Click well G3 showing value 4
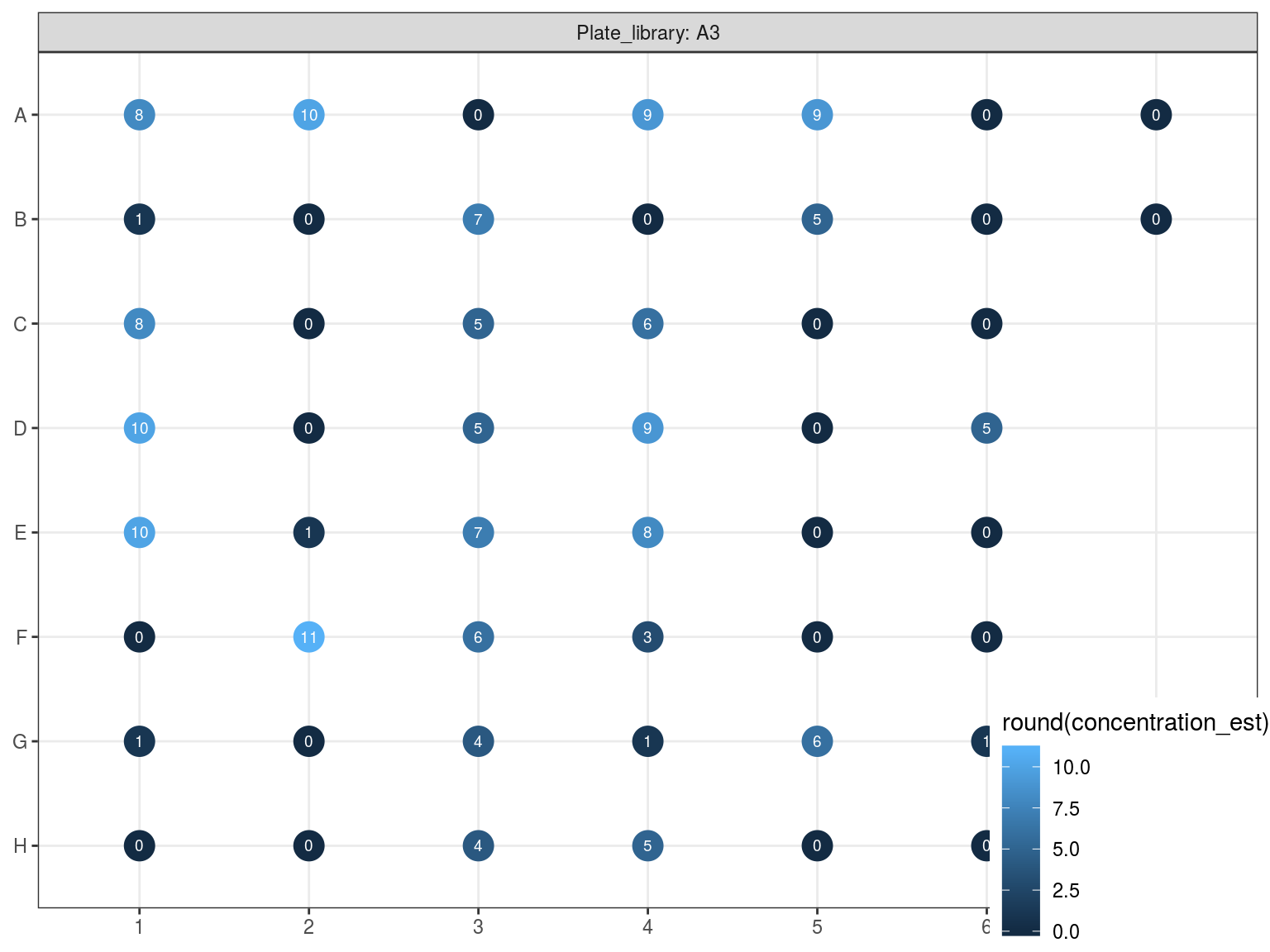1270x952 pixels. click(x=478, y=741)
